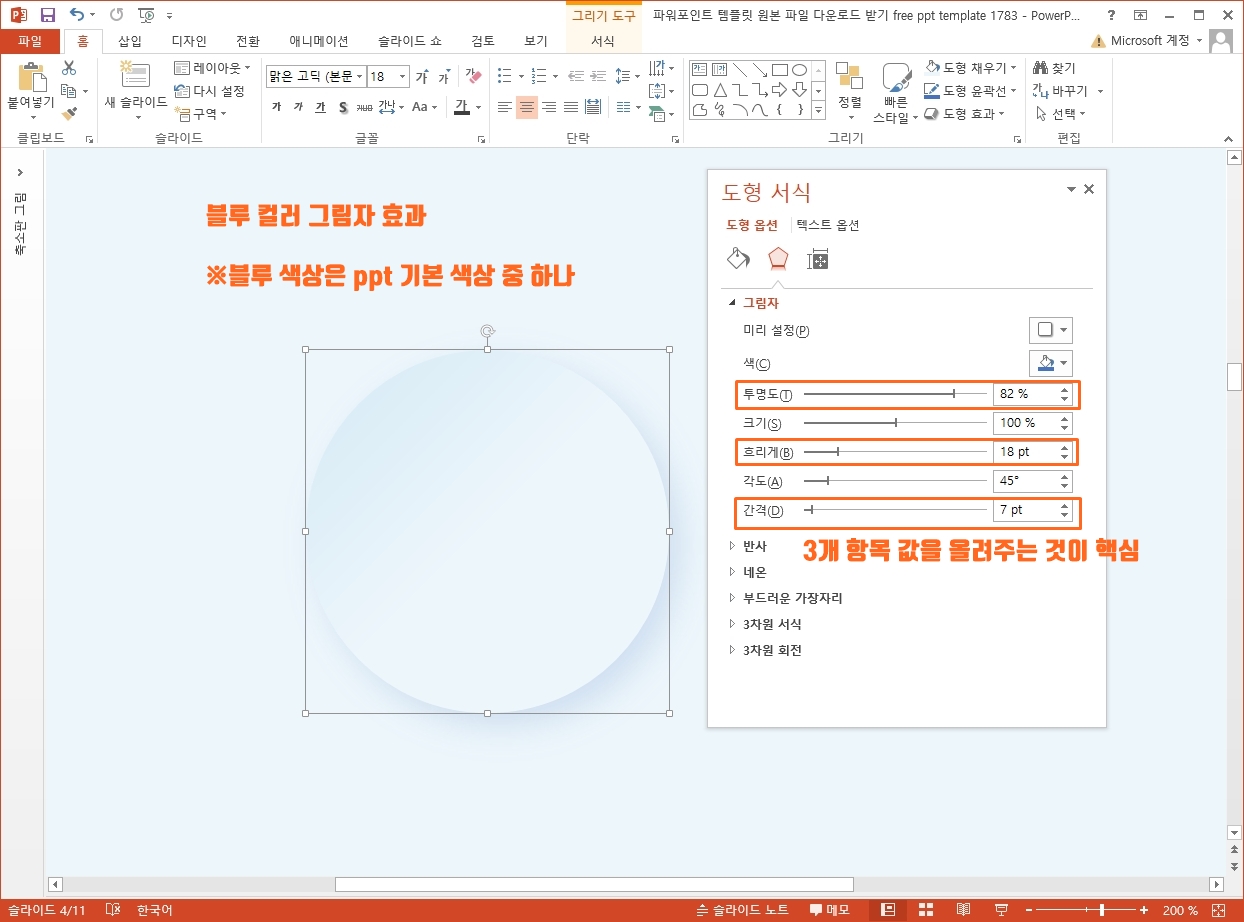Toggle bold formatting
The width and height of the screenshot is (1244, 922).
277,107
